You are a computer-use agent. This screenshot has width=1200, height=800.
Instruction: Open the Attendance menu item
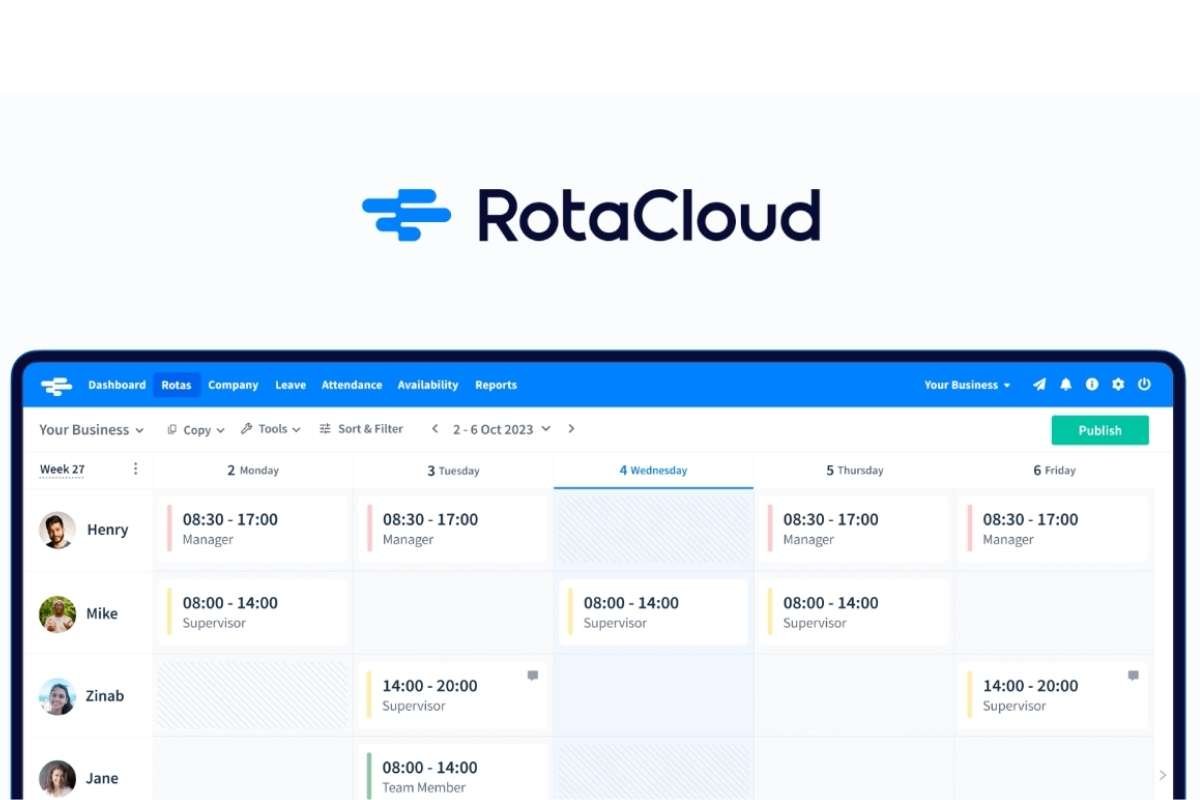tap(352, 385)
